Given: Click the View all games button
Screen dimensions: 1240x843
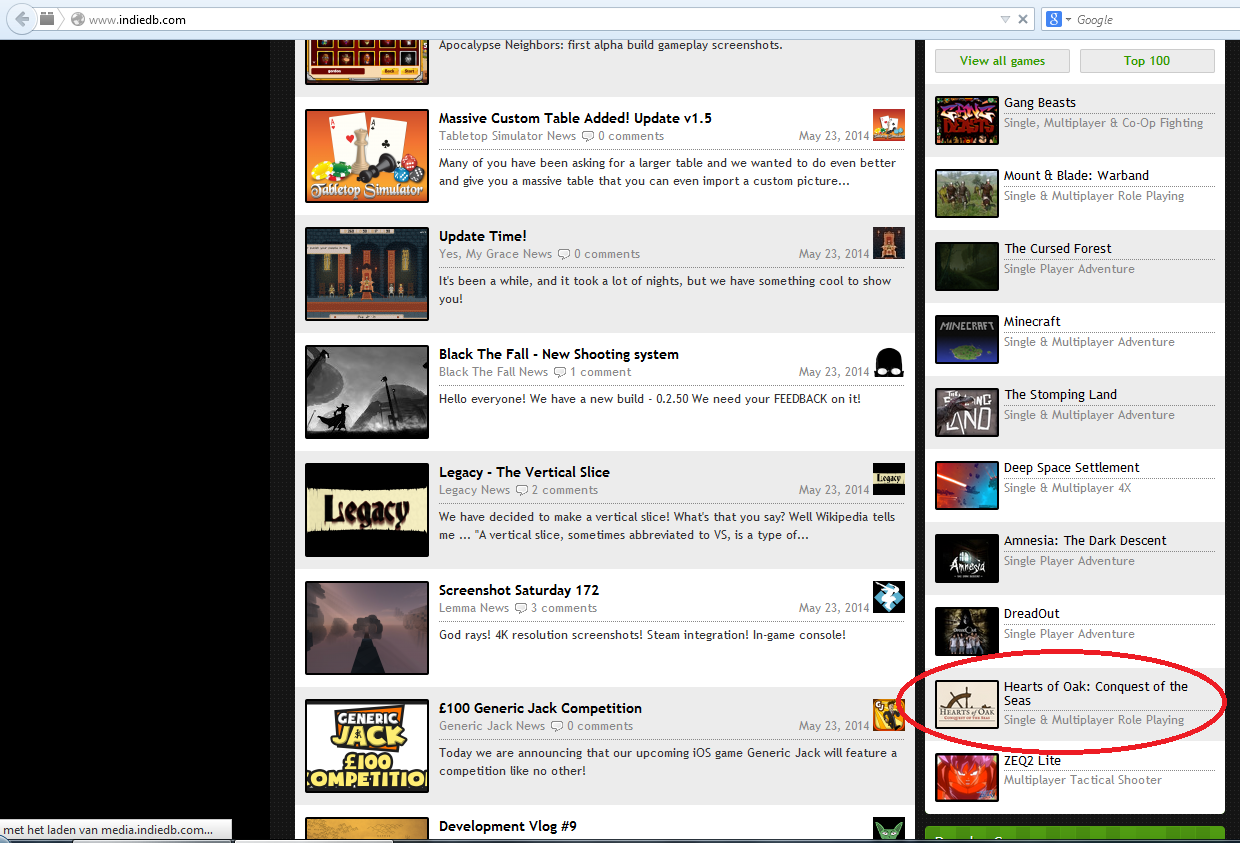Looking at the screenshot, I should pyautogui.click(x=1002, y=61).
